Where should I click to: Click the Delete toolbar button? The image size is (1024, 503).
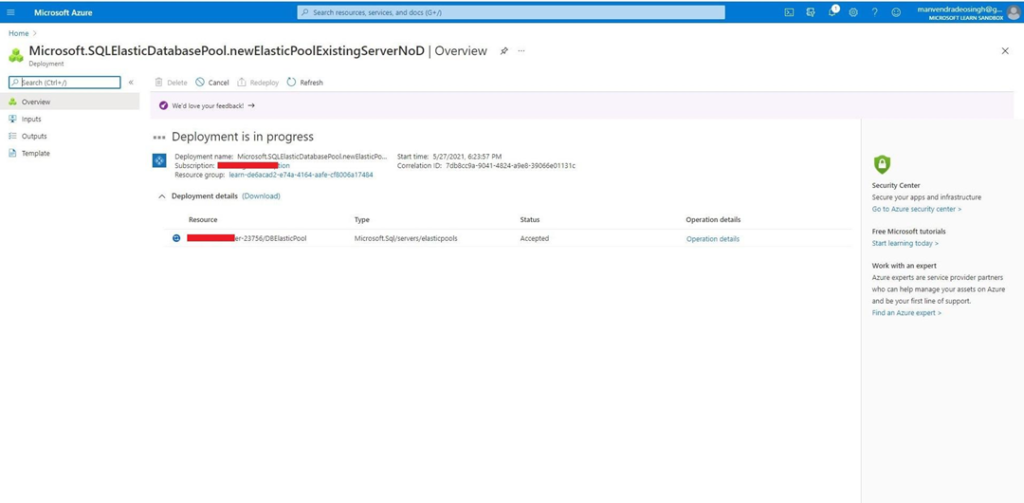(x=170, y=82)
